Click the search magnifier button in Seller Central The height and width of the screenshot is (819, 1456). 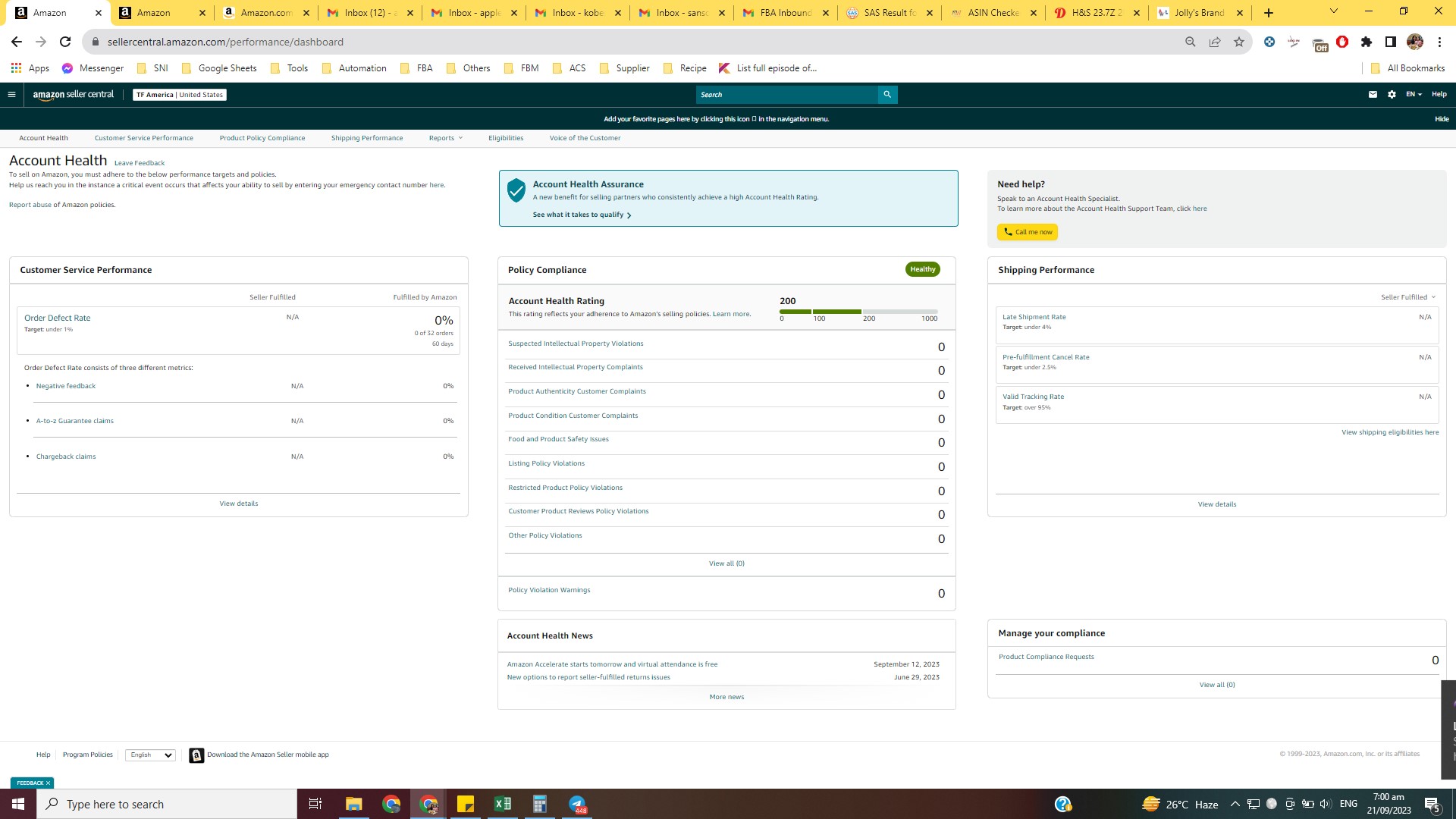click(887, 95)
